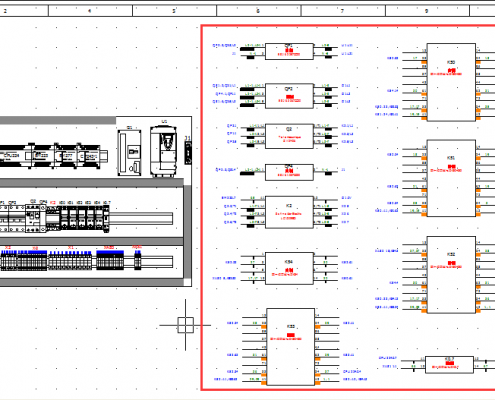
Task: Select the G1 power supply device
Action: (x=129, y=153)
